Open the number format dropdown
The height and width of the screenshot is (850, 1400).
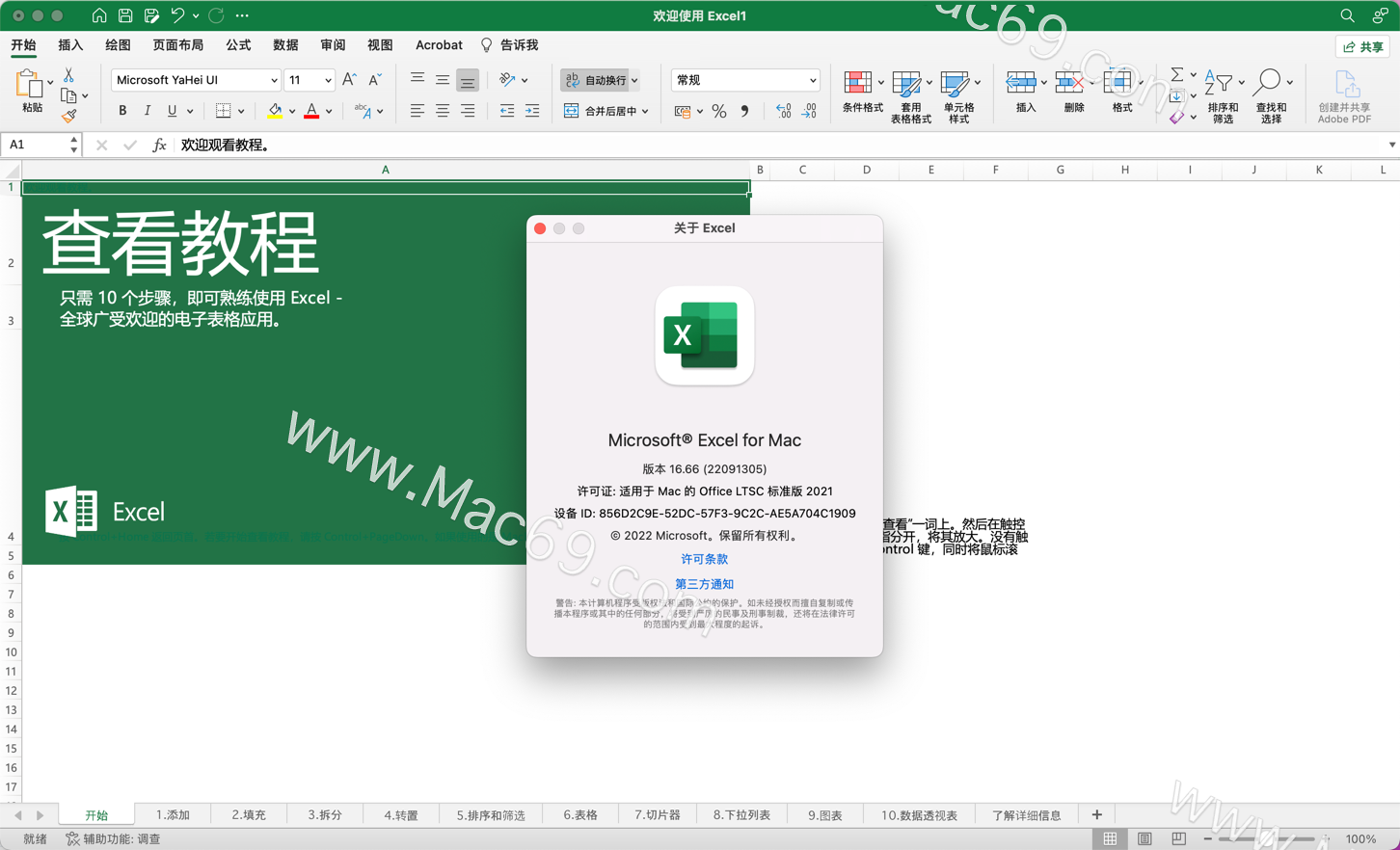812,81
